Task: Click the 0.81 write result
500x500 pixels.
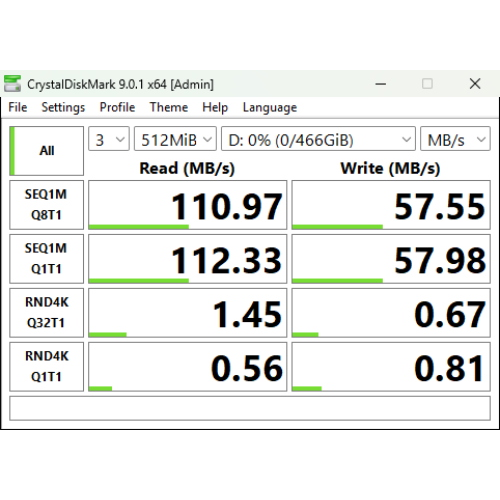Action: coord(391,367)
